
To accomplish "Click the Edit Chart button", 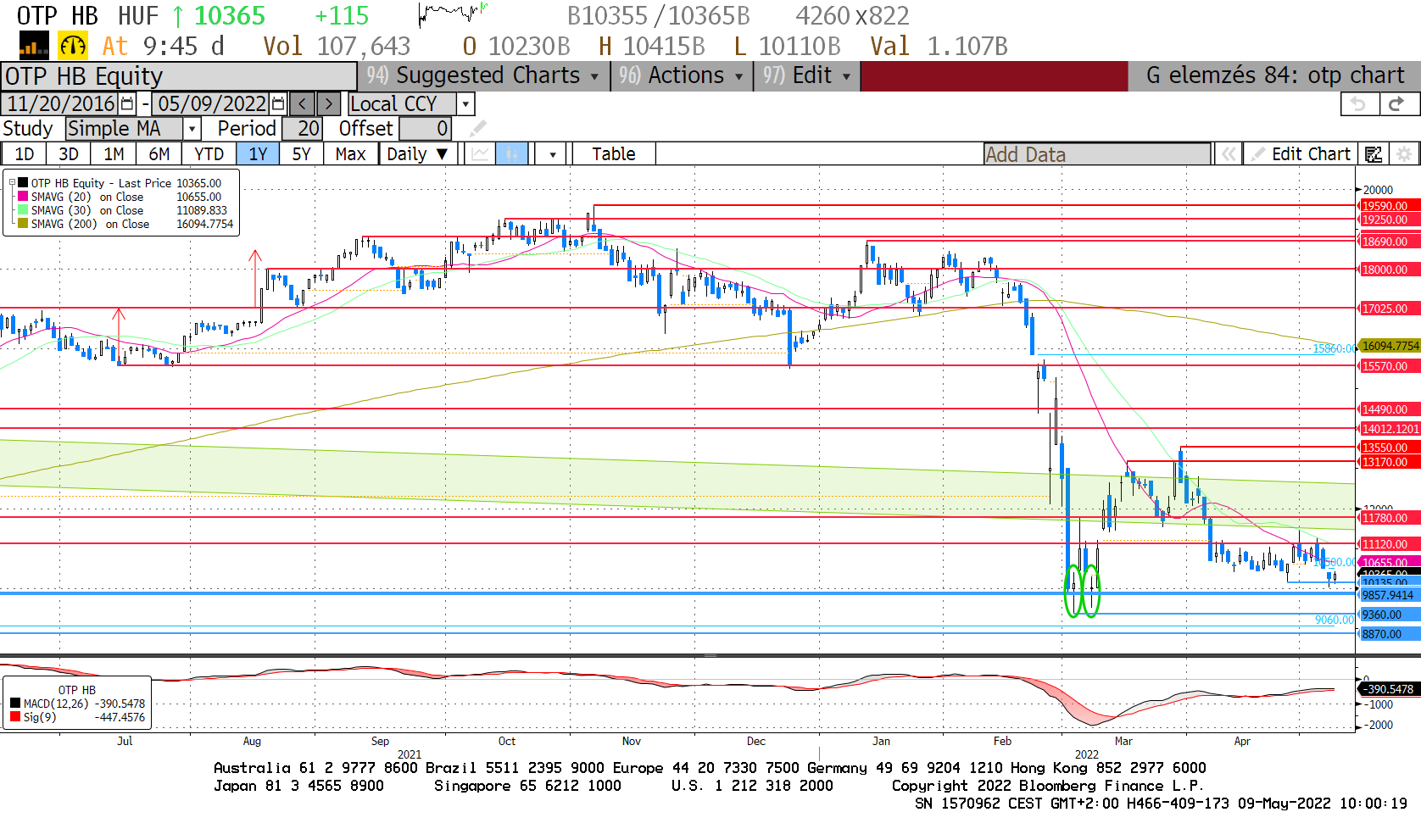I will coord(1301,154).
